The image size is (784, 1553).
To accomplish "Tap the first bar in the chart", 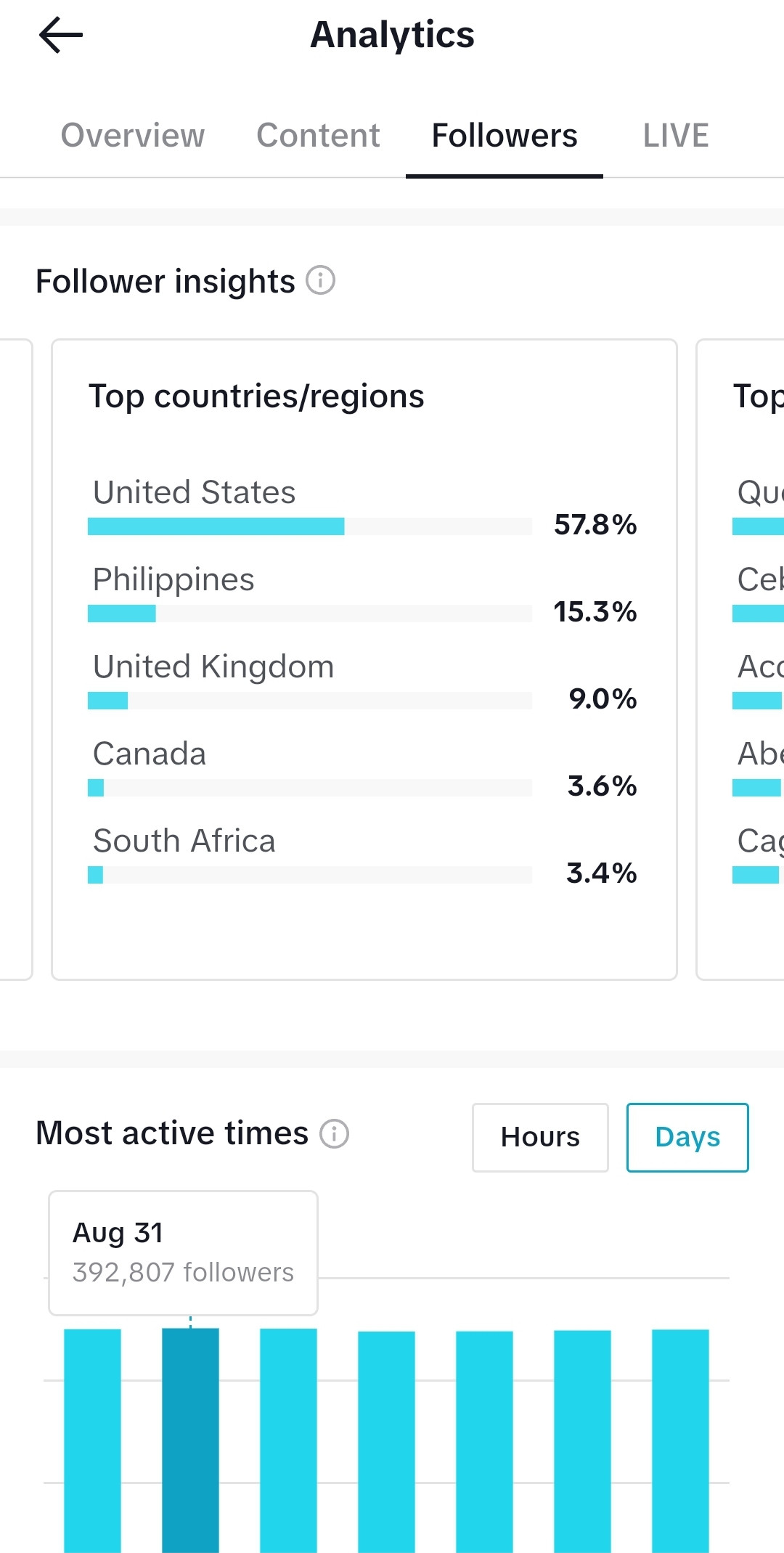I will point(92,1440).
